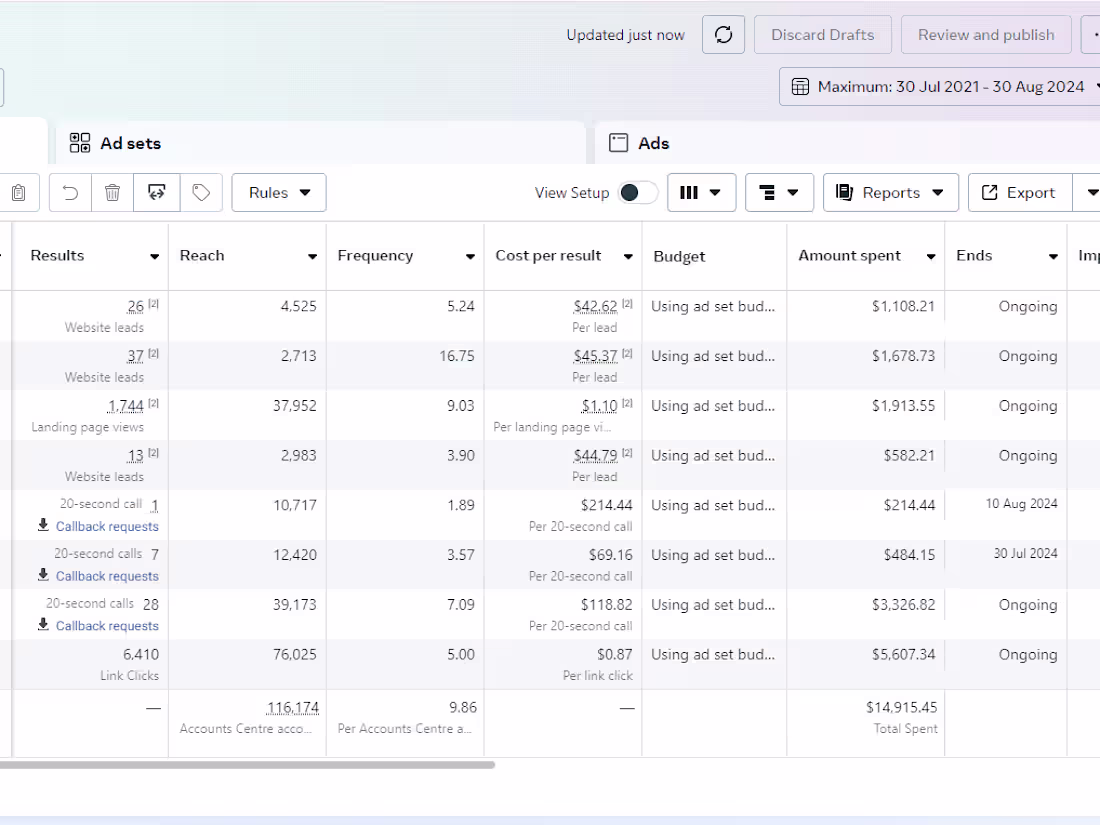Screen dimensions: 1100x825
Task: Click the Undo icon
Action: [69, 192]
